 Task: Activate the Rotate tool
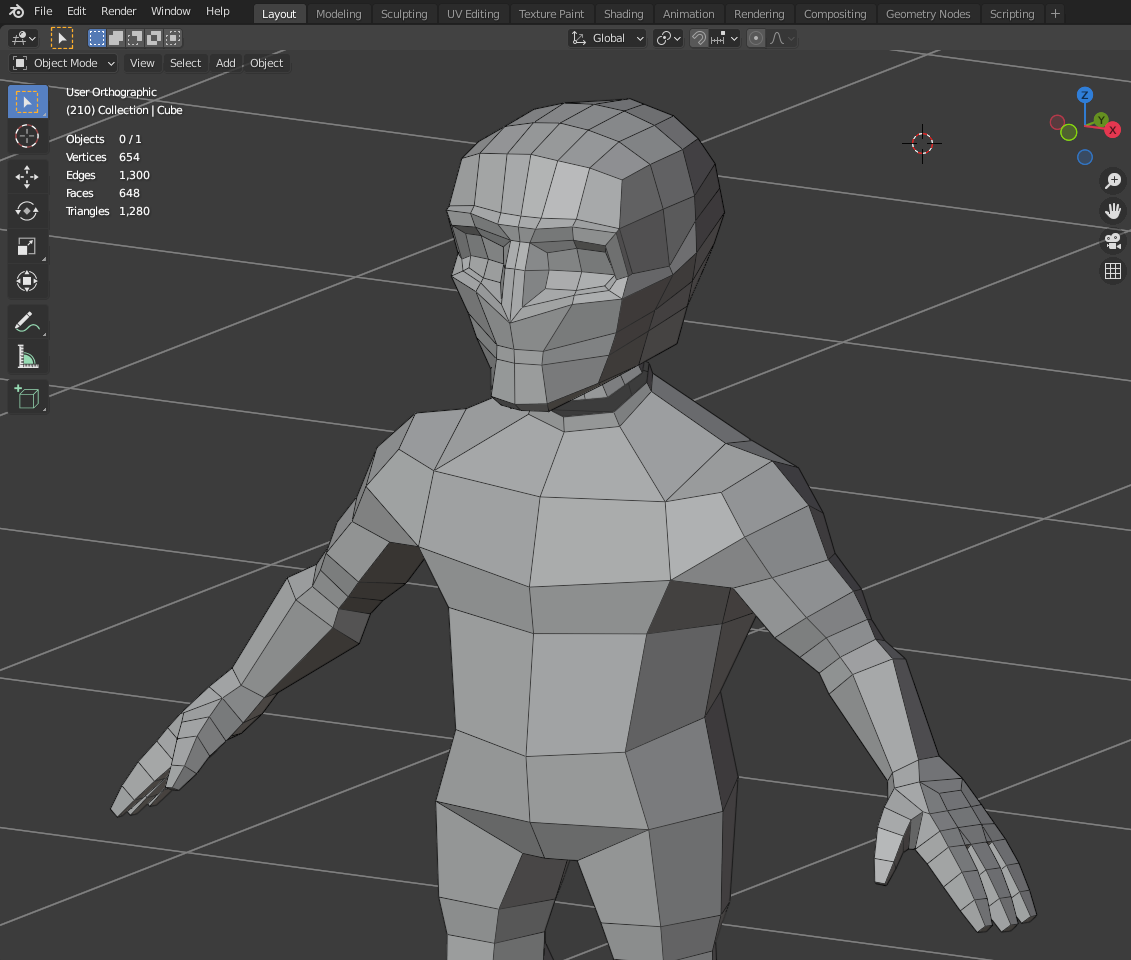27,211
